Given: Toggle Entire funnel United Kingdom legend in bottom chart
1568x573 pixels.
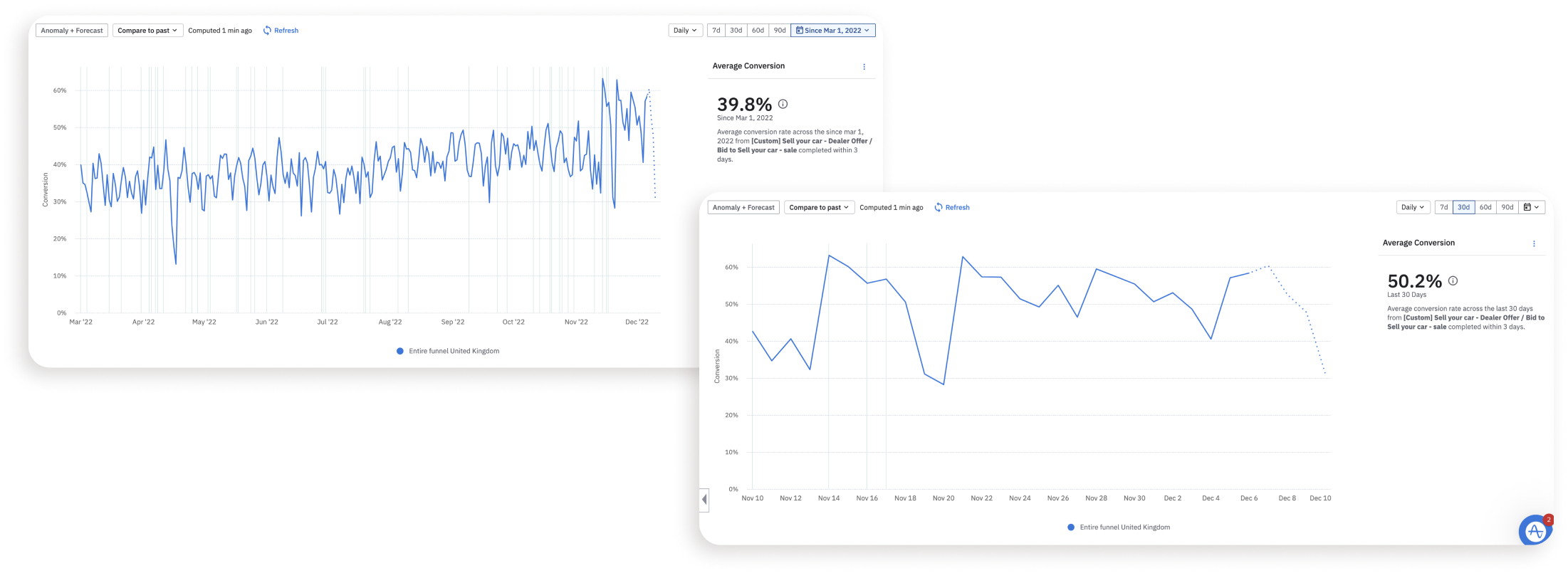Looking at the screenshot, I should pos(1119,527).
